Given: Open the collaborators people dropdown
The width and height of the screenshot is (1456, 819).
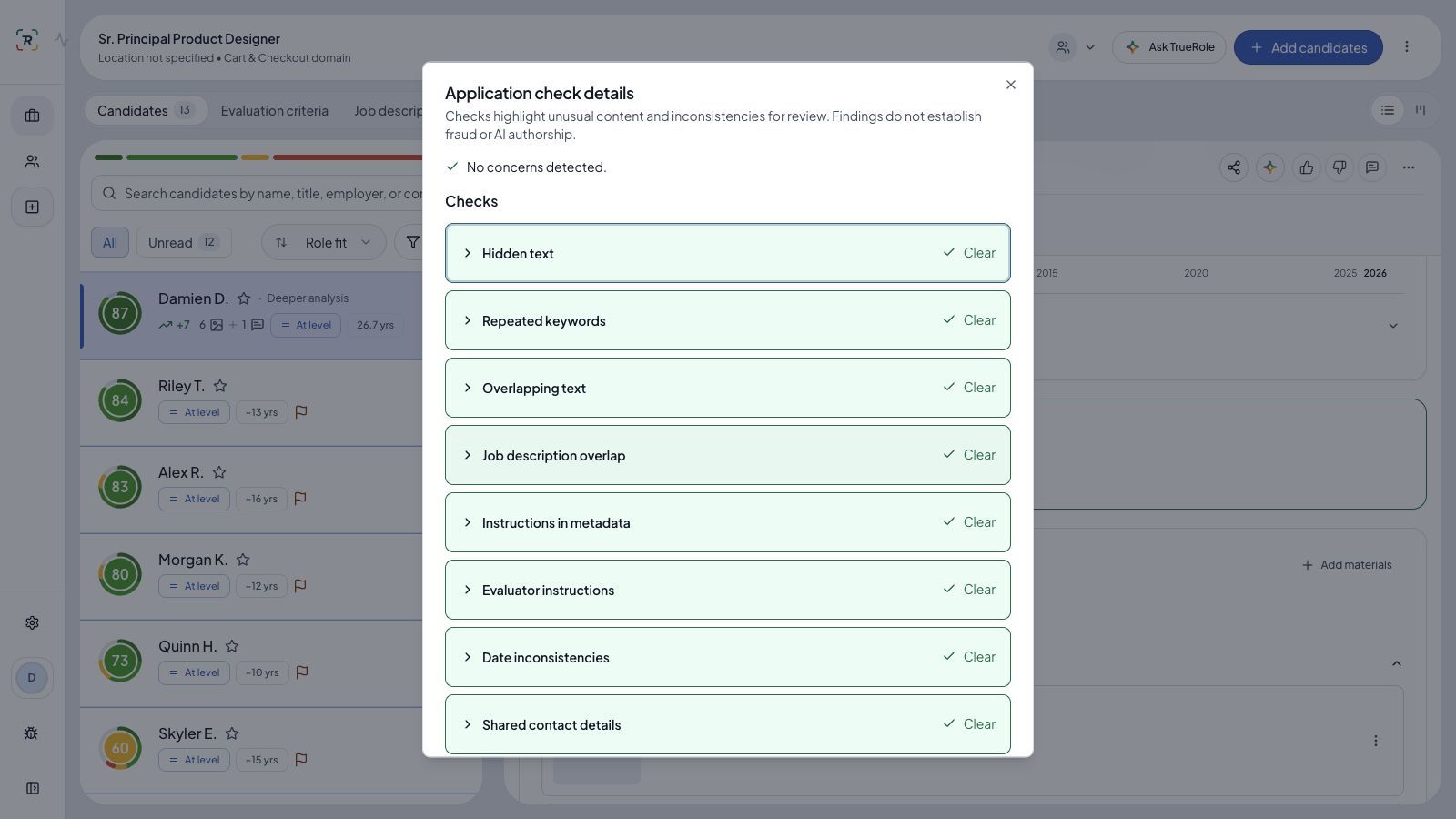Looking at the screenshot, I should pyautogui.click(x=1074, y=47).
